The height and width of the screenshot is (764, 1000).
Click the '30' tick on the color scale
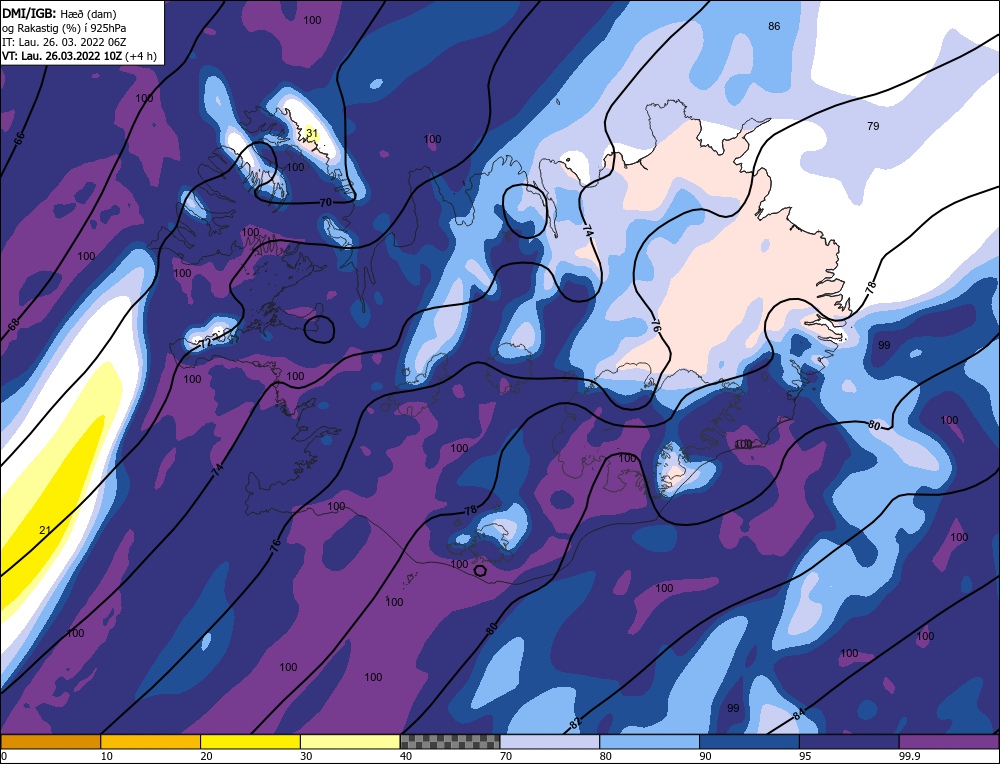[x=307, y=756]
